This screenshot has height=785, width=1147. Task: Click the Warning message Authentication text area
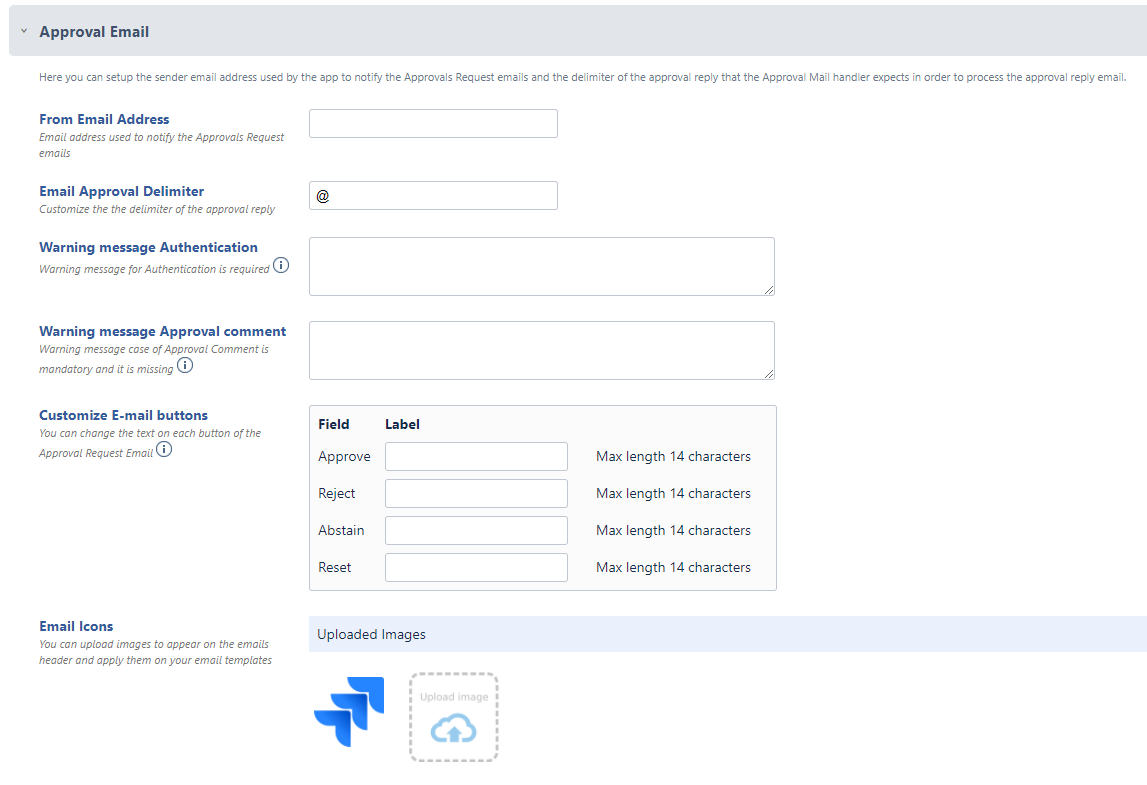click(x=541, y=266)
